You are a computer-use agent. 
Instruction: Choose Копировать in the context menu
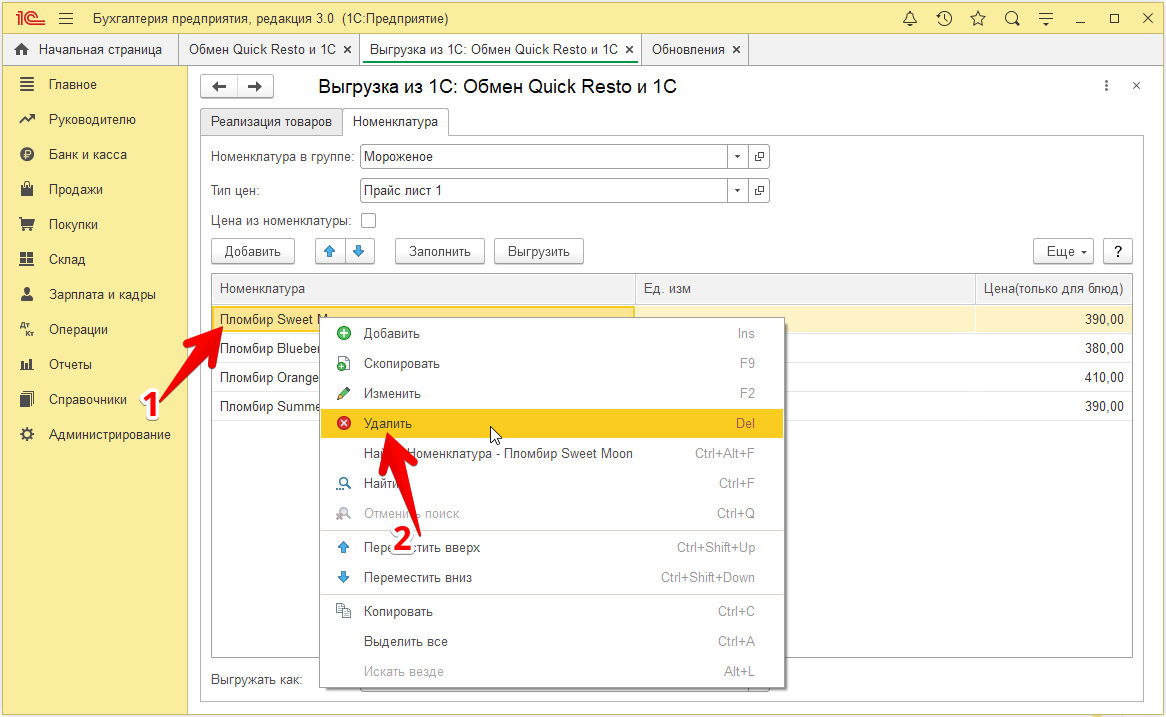552,611
